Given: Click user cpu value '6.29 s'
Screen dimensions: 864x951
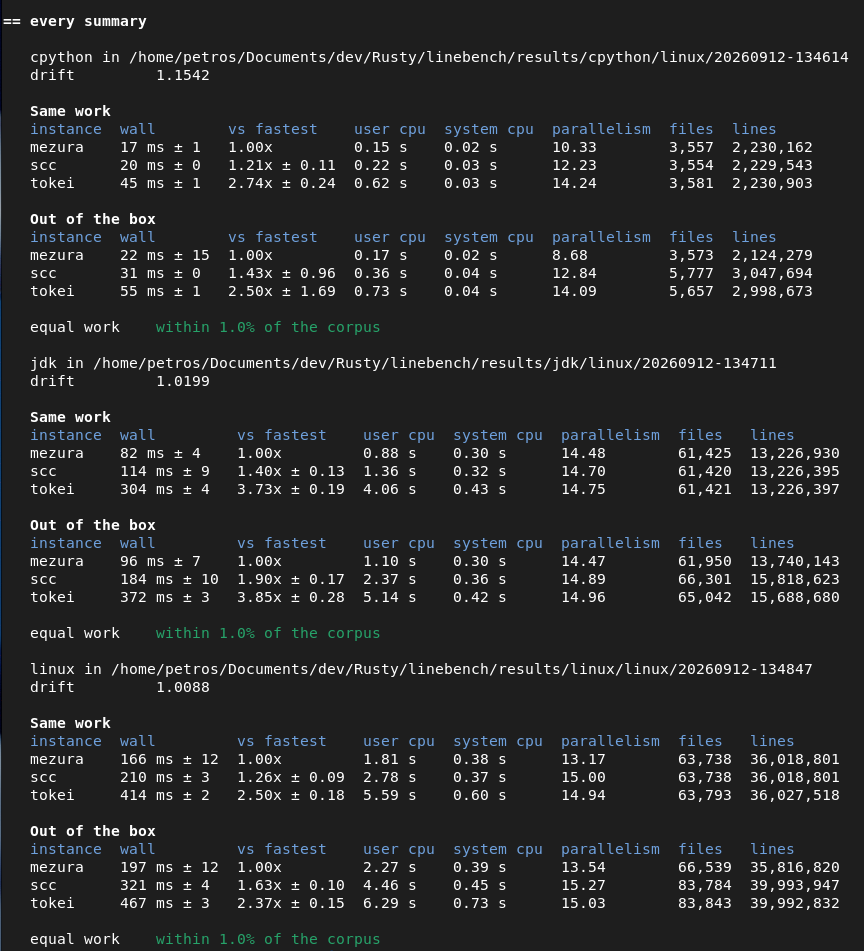Looking at the screenshot, I should click(390, 903).
